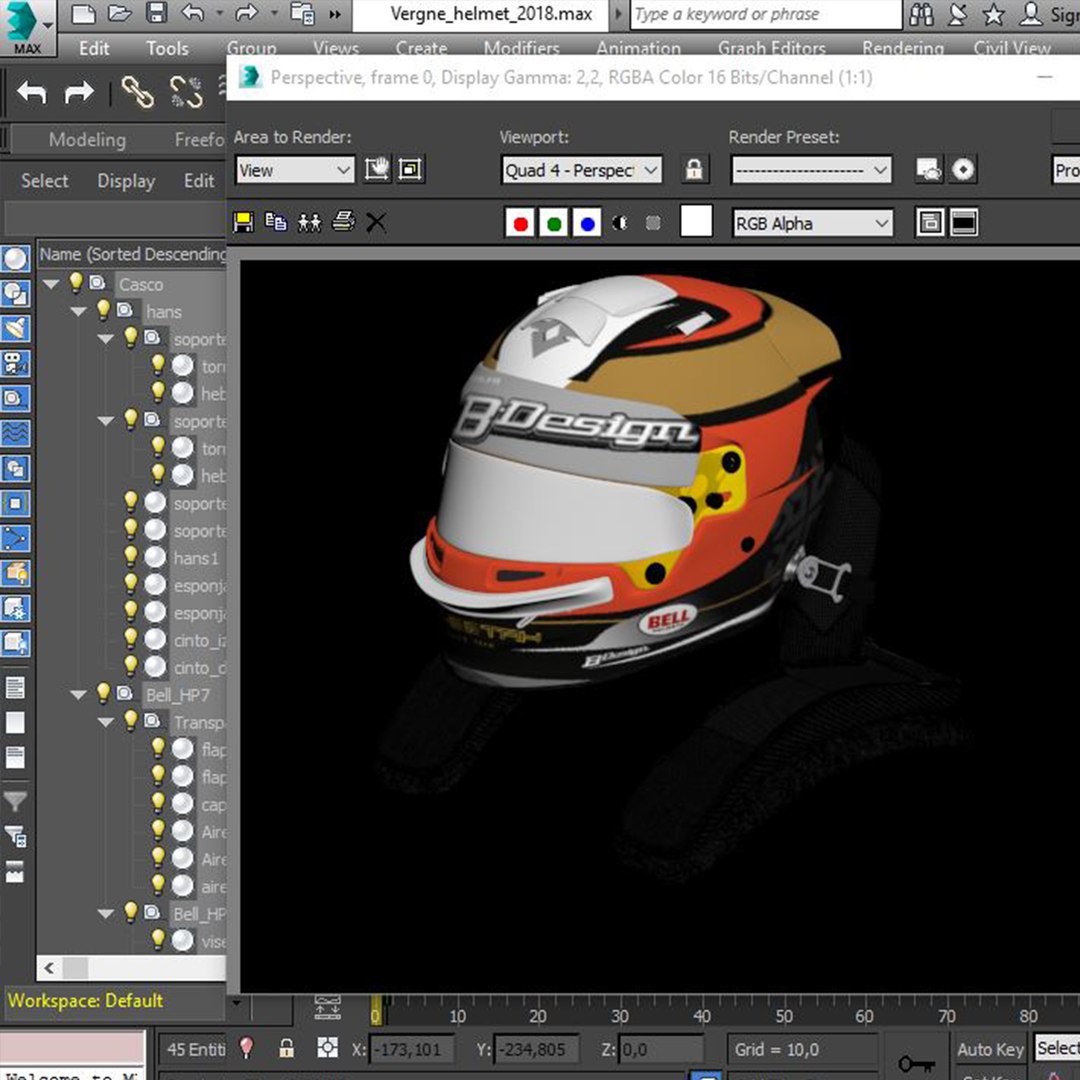Select the cinto_i tree item

click(200, 640)
